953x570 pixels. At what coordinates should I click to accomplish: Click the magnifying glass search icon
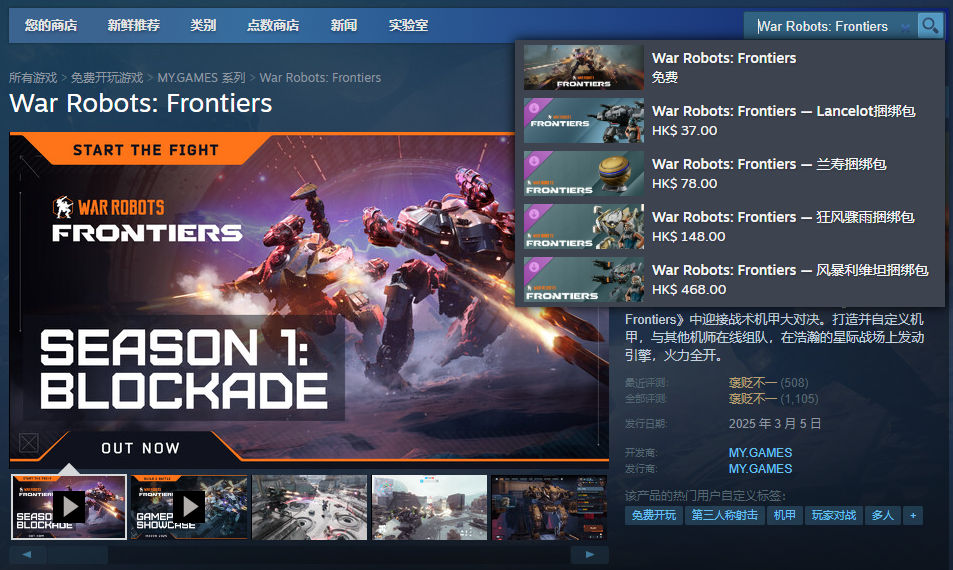click(930, 26)
